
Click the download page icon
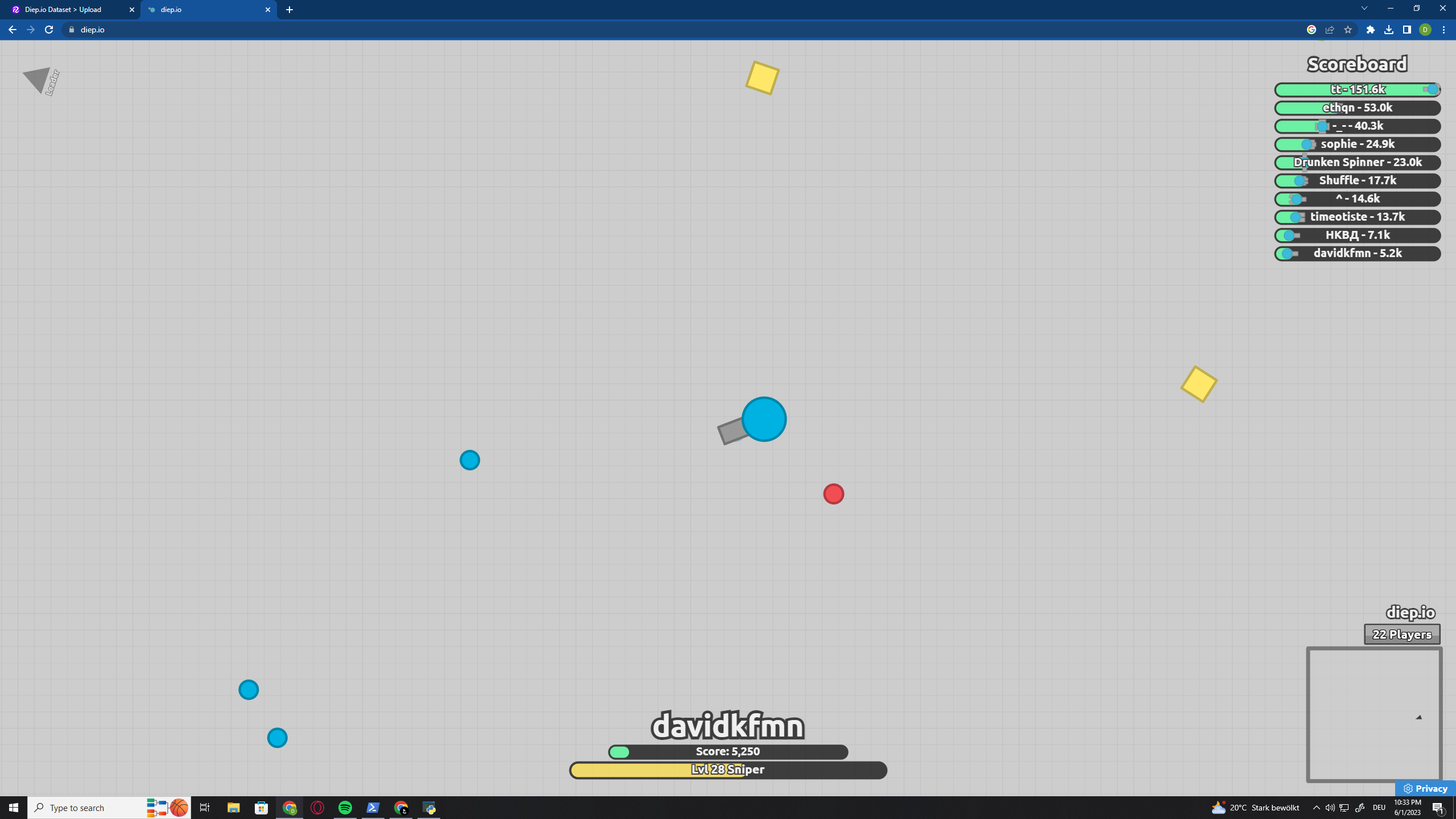[1389, 29]
